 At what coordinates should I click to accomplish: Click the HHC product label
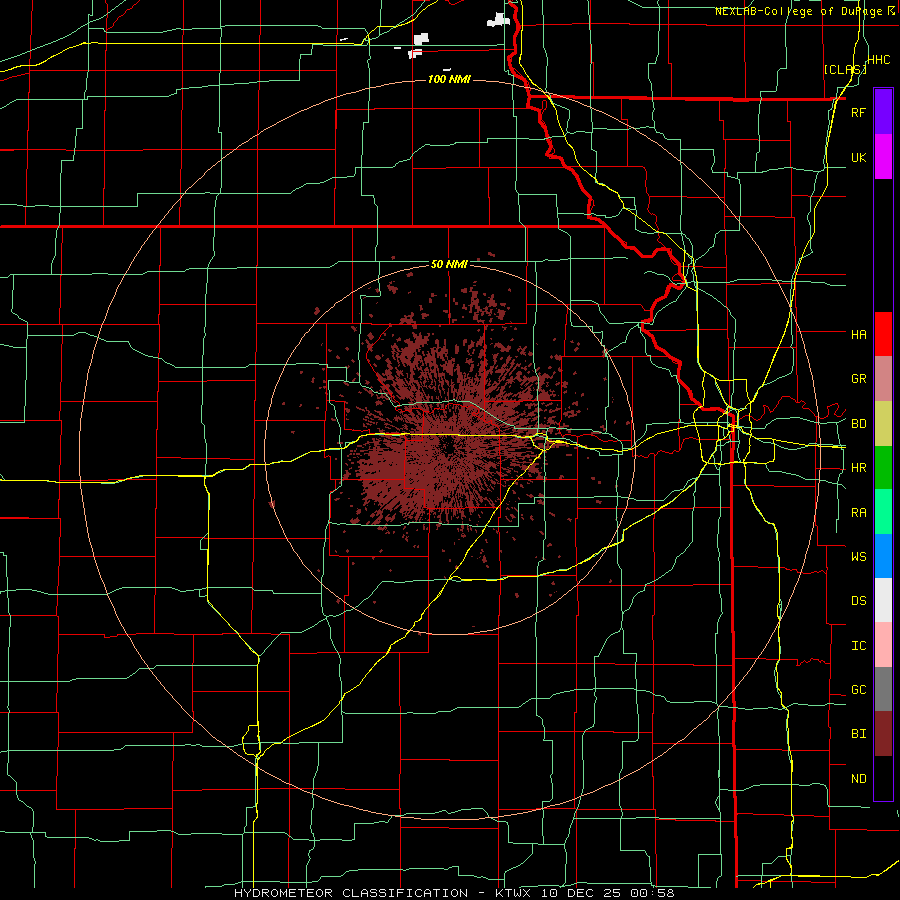(x=878, y=60)
